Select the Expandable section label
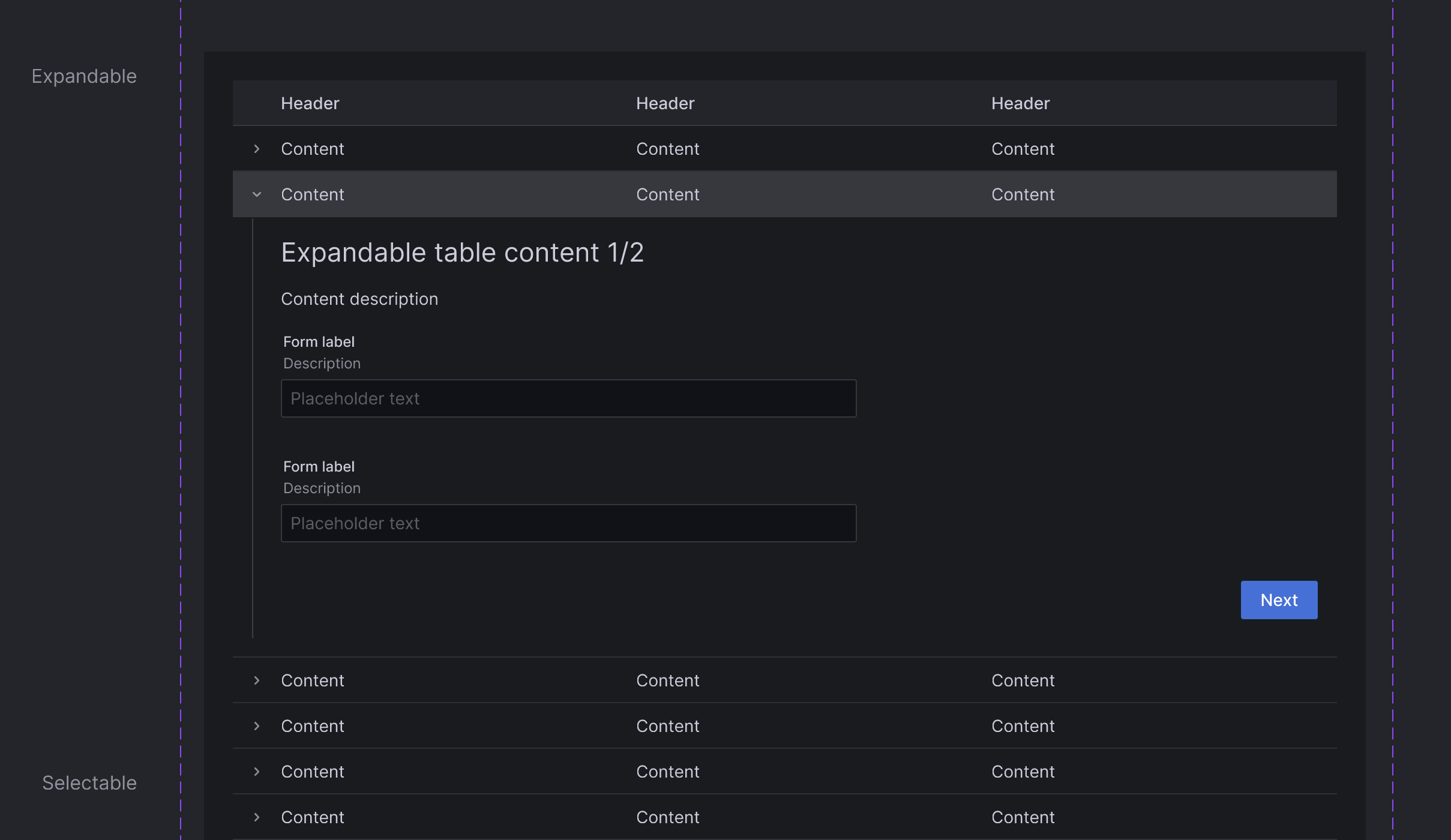This screenshot has height=840, width=1451. point(84,76)
